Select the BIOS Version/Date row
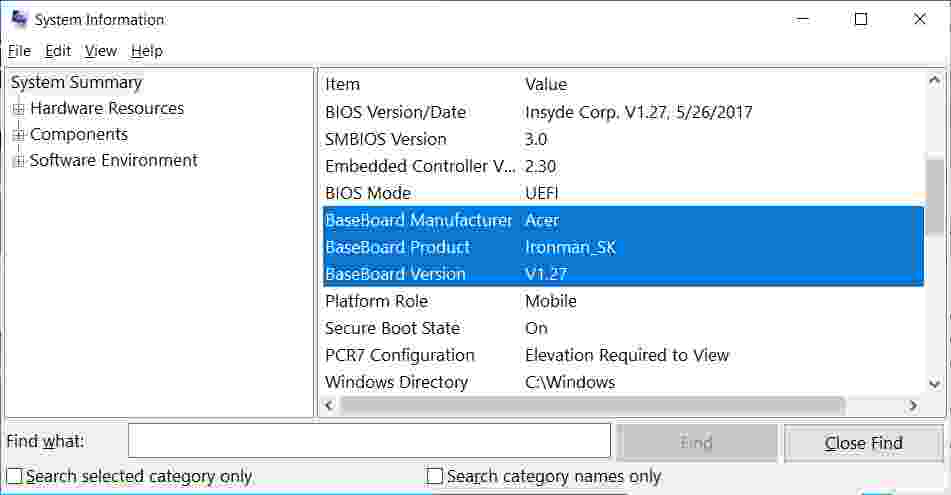 623,112
